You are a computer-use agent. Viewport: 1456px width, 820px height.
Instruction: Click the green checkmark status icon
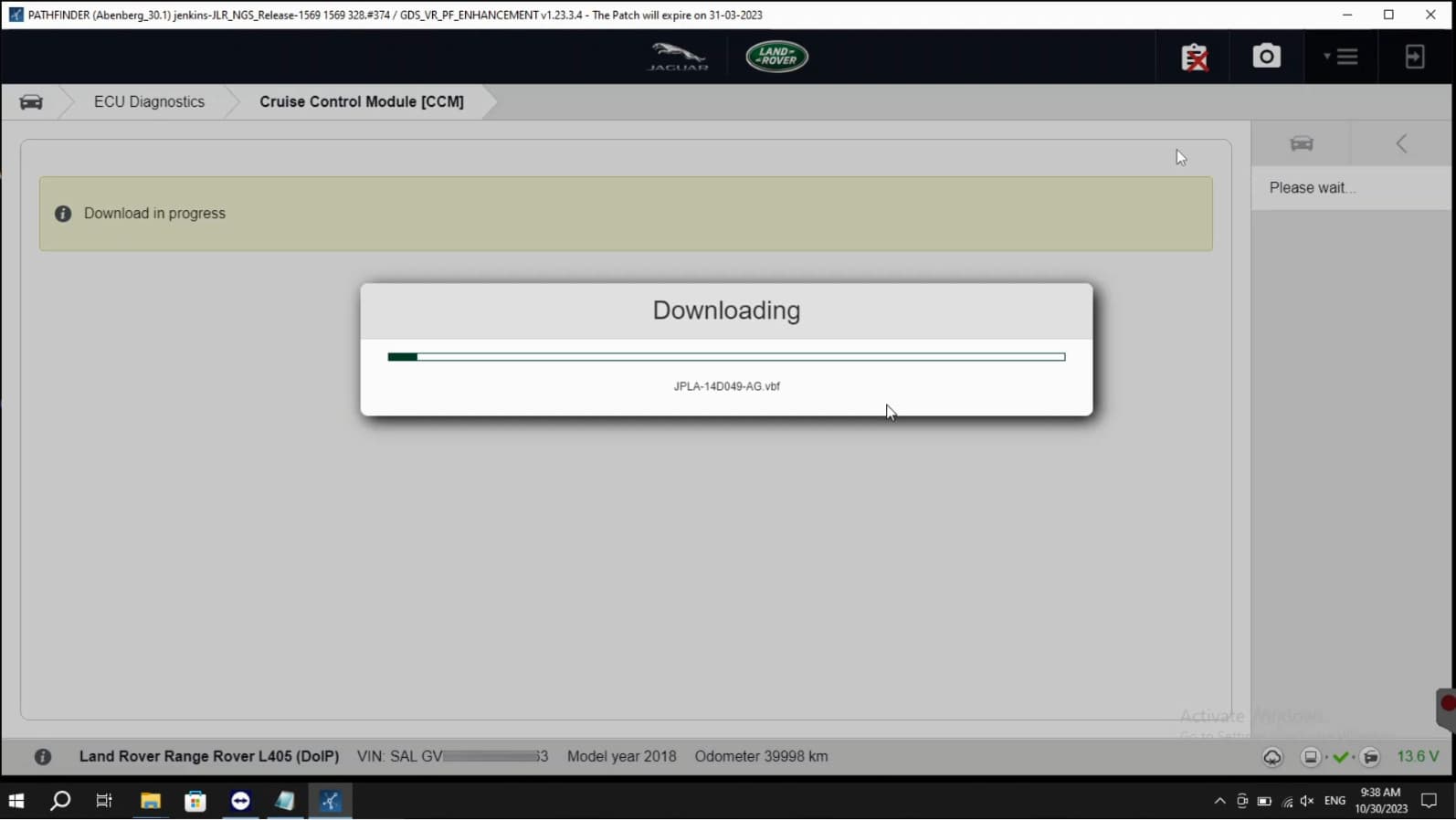pos(1341,757)
